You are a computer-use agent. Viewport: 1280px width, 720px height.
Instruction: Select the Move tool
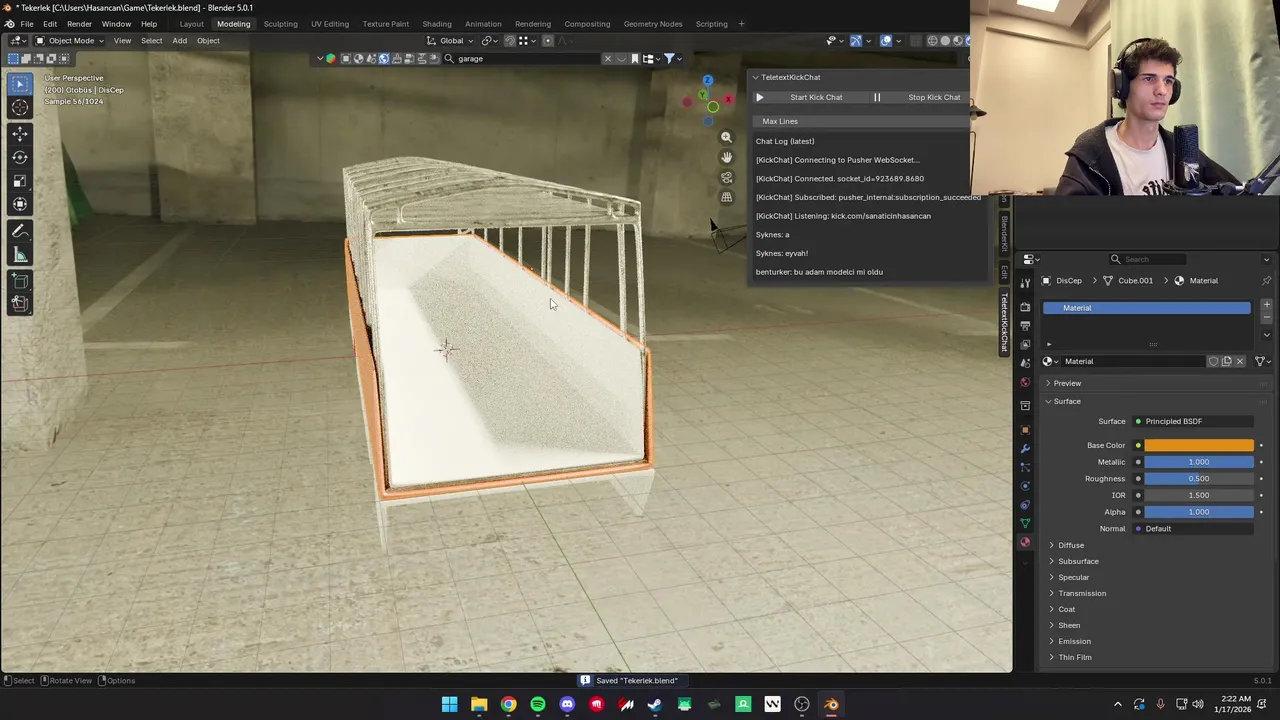(x=20, y=134)
